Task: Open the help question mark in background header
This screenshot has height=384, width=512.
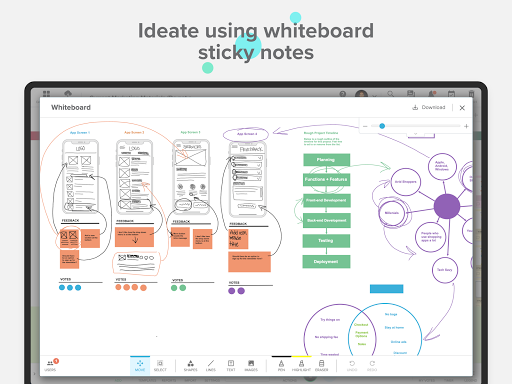Action: click(343, 94)
